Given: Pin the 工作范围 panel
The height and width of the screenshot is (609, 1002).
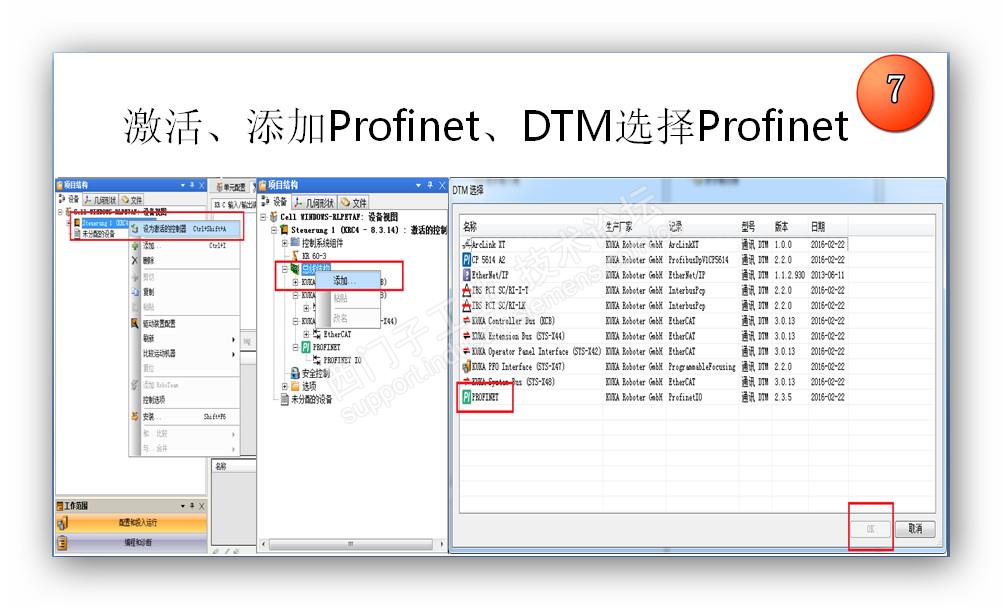Looking at the screenshot, I should [x=192, y=505].
